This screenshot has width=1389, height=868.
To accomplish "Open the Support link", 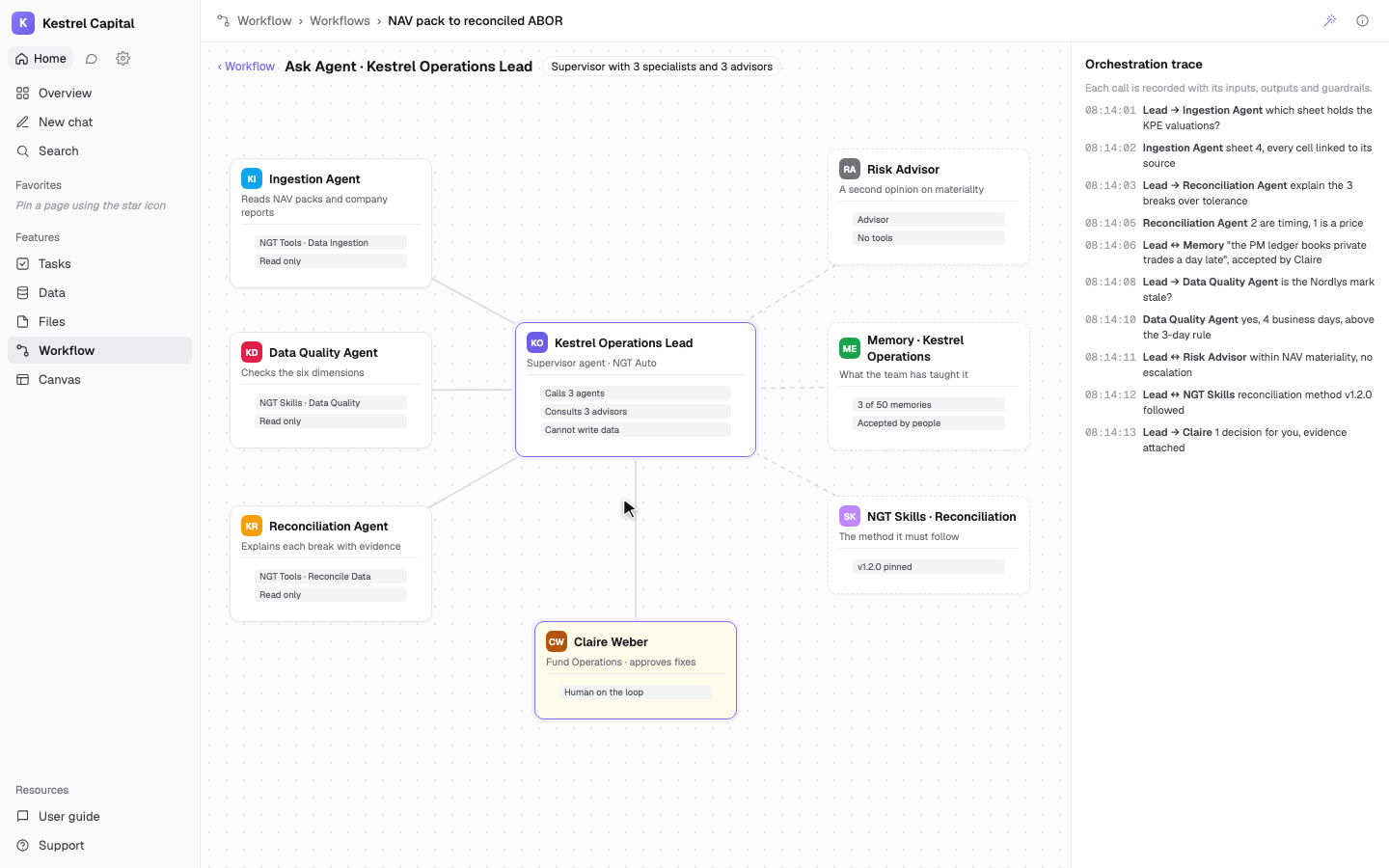I will click(x=99, y=846).
